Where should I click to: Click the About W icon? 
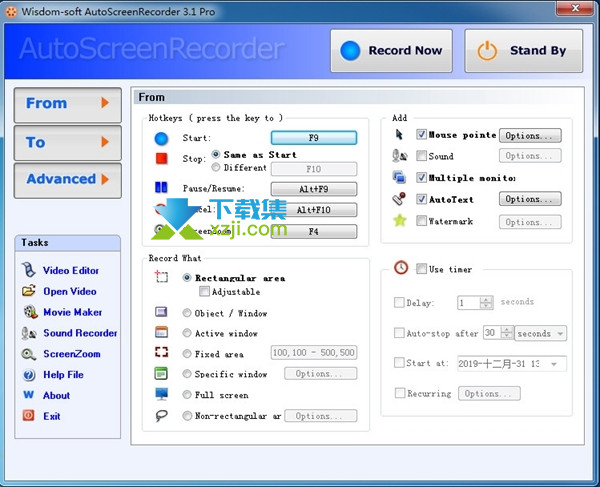29,394
